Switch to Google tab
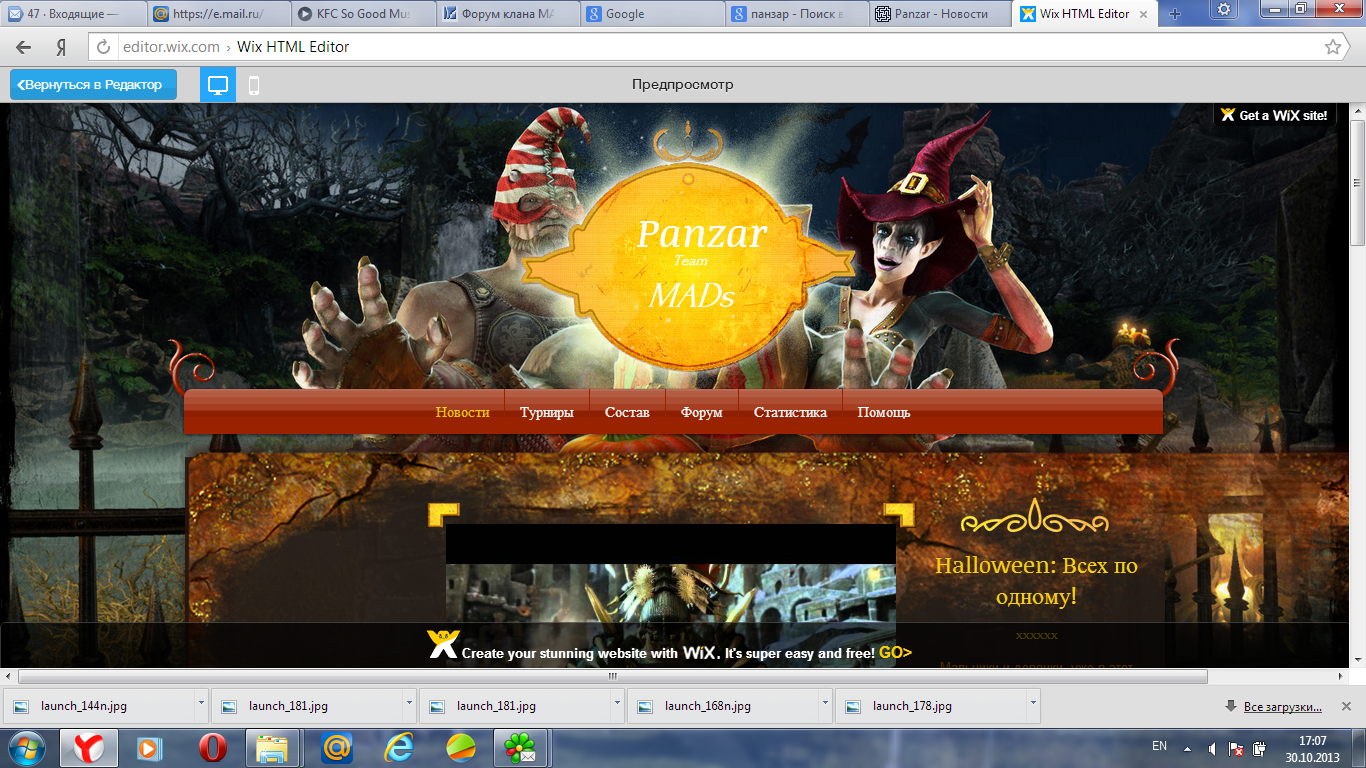Image resolution: width=1366 pixels, height=768 pixels. click(x=652, y=14)
